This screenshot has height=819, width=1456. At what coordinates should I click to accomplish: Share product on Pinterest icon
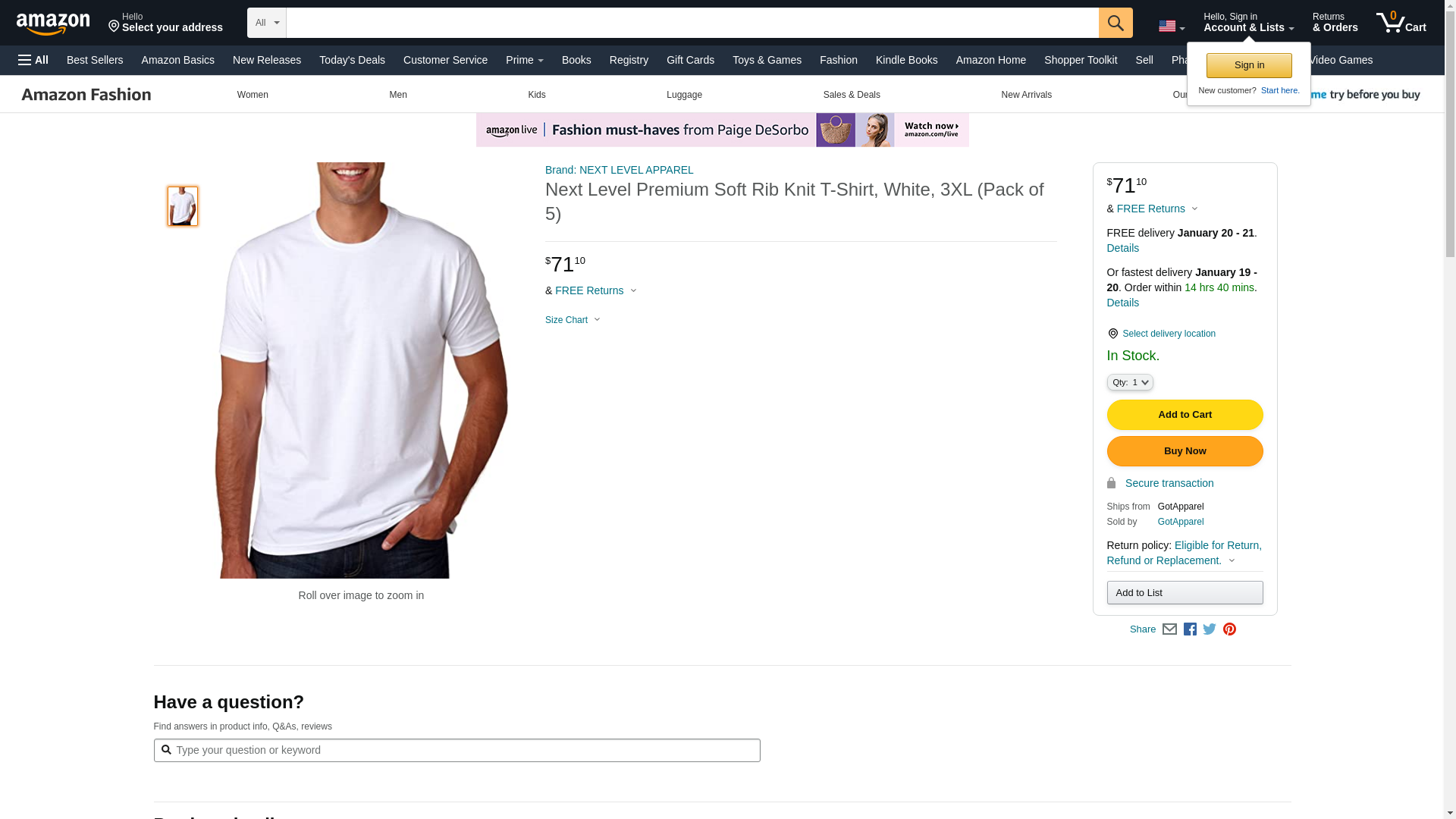pyautogui.click(x=1229, y=629)
